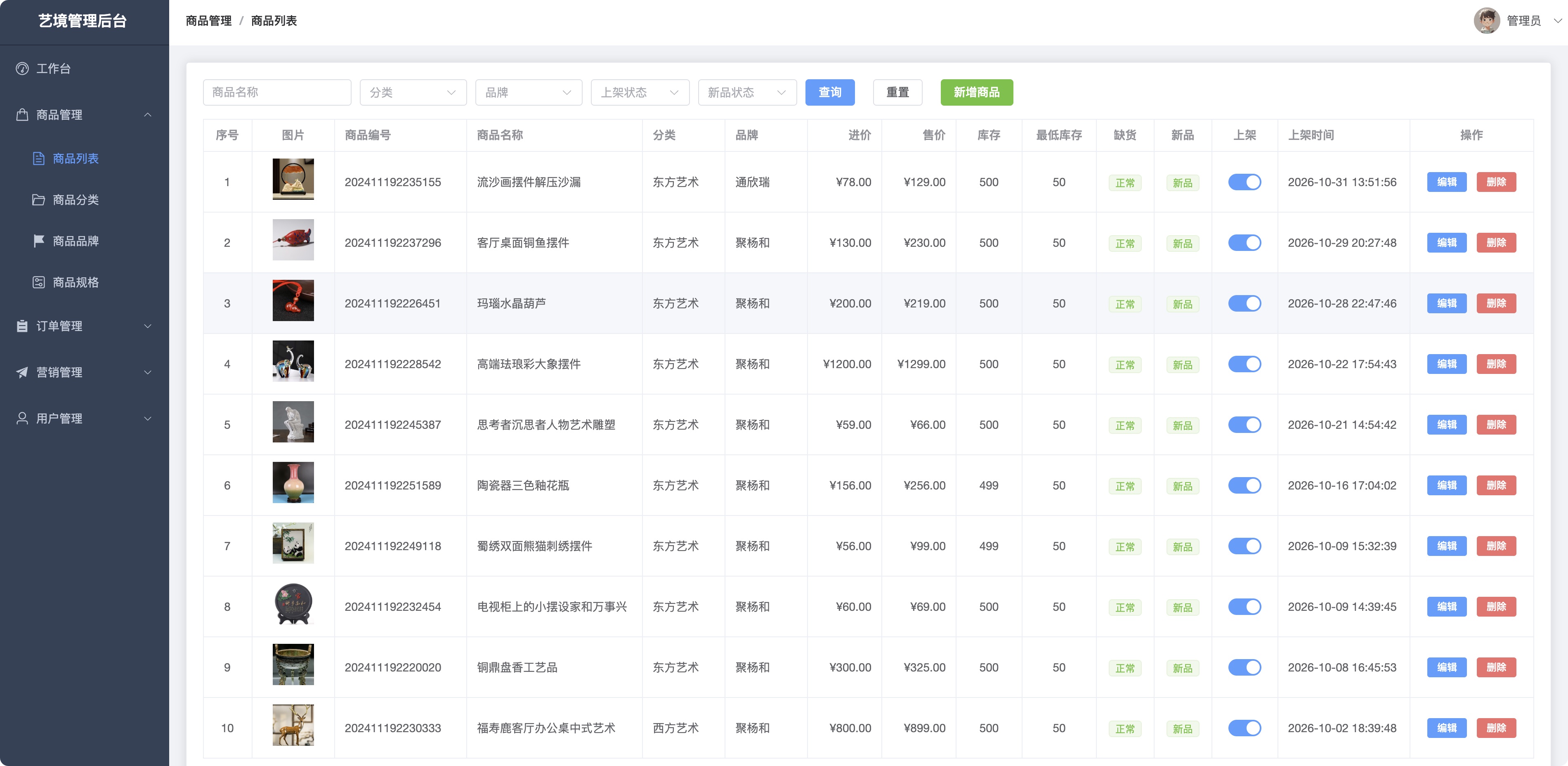The width and height of the screenshot is (1568, 766).
Task: Click thumbnail of 流沙画摆件解压沙漏
Action: pos(293,180)
